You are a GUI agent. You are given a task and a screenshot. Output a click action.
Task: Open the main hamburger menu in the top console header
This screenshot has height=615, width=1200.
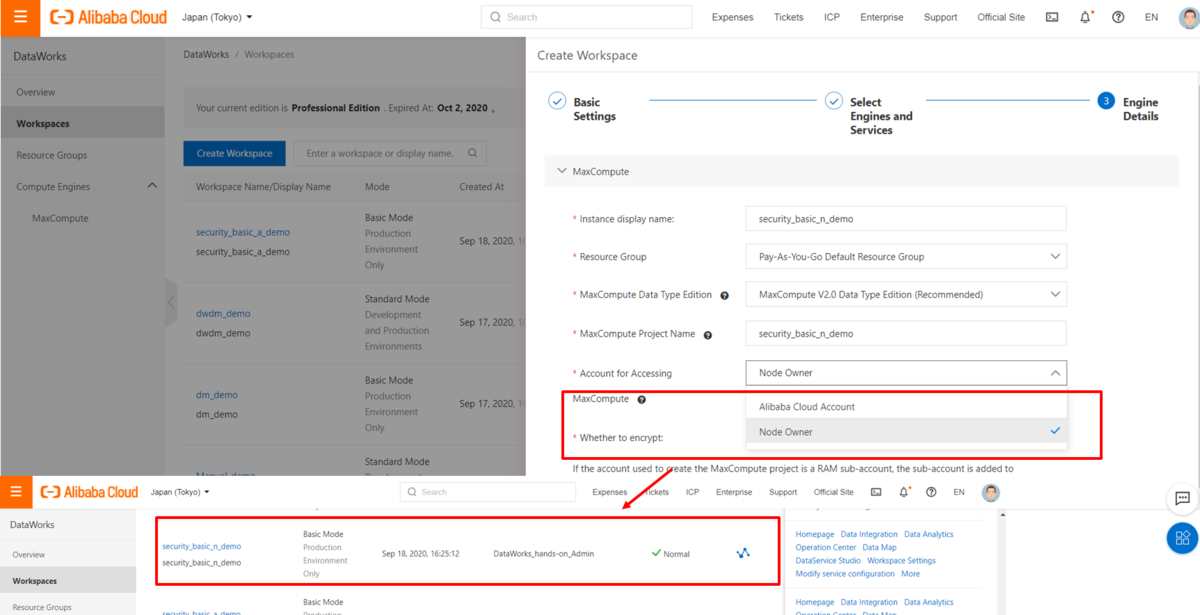[x=20, y=17]
